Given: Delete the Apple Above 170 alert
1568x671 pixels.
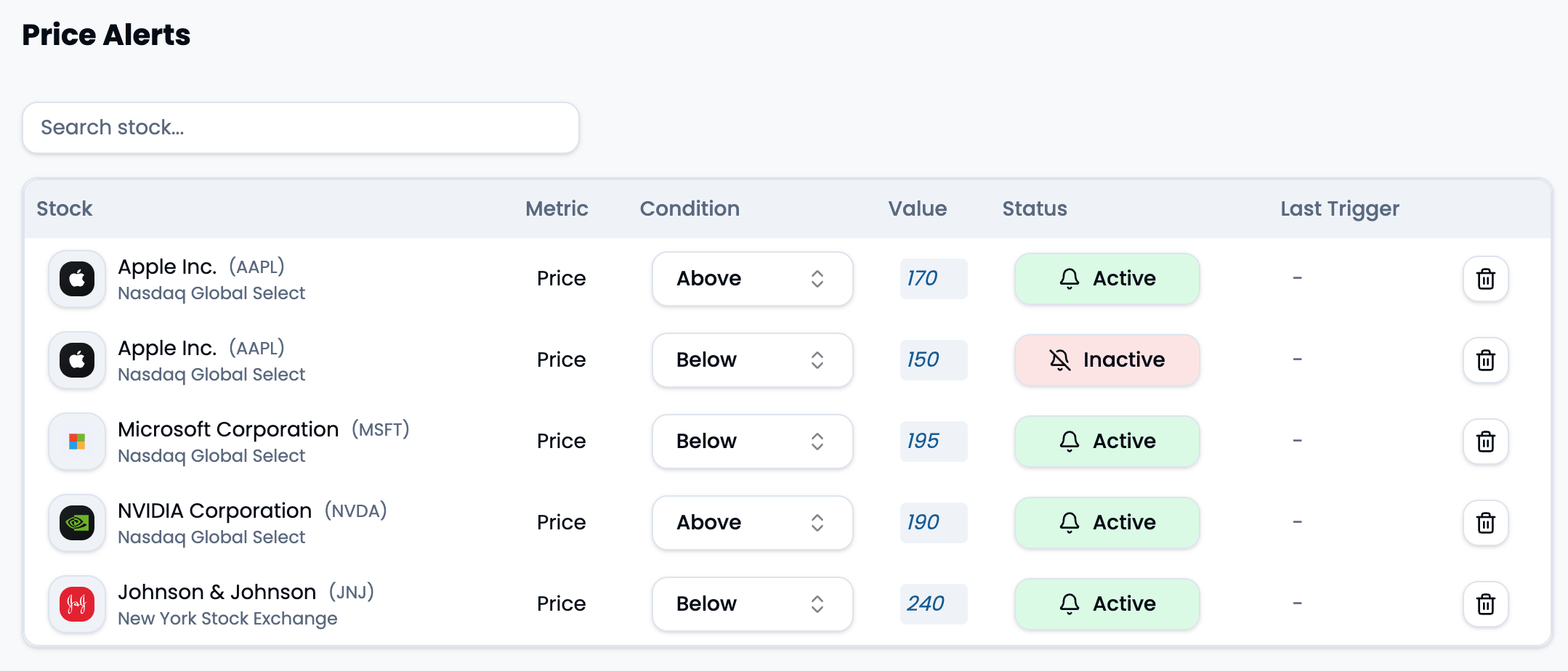Looking at the screenshot, I should 1485,279.
